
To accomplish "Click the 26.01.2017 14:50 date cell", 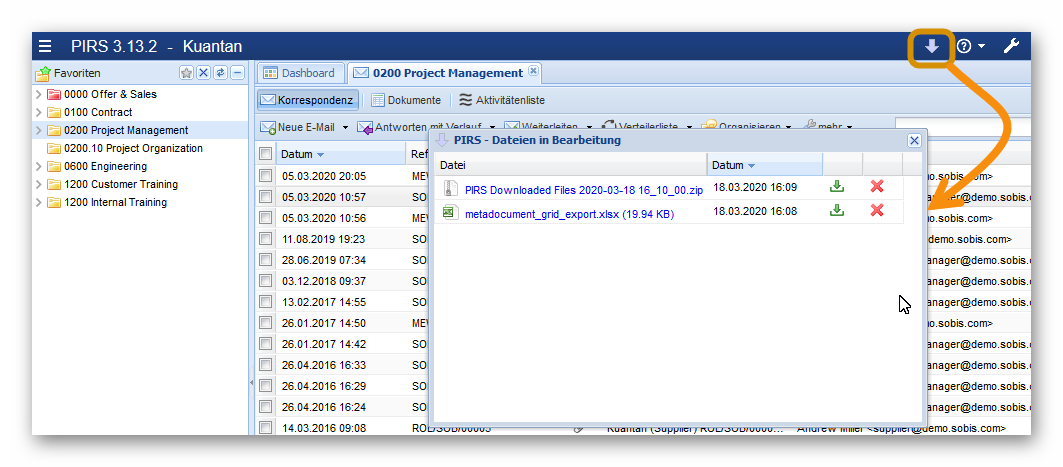I will coord(323,323).
